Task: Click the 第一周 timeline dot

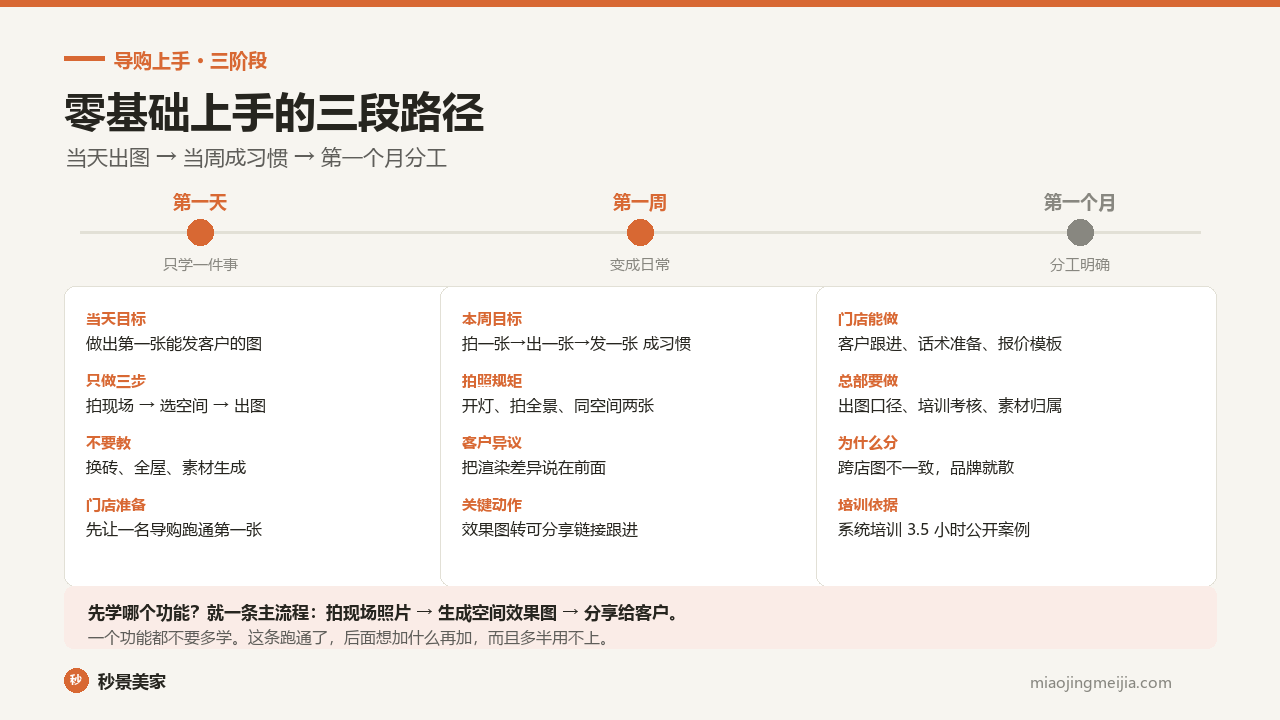Action: tap(640, 232)
